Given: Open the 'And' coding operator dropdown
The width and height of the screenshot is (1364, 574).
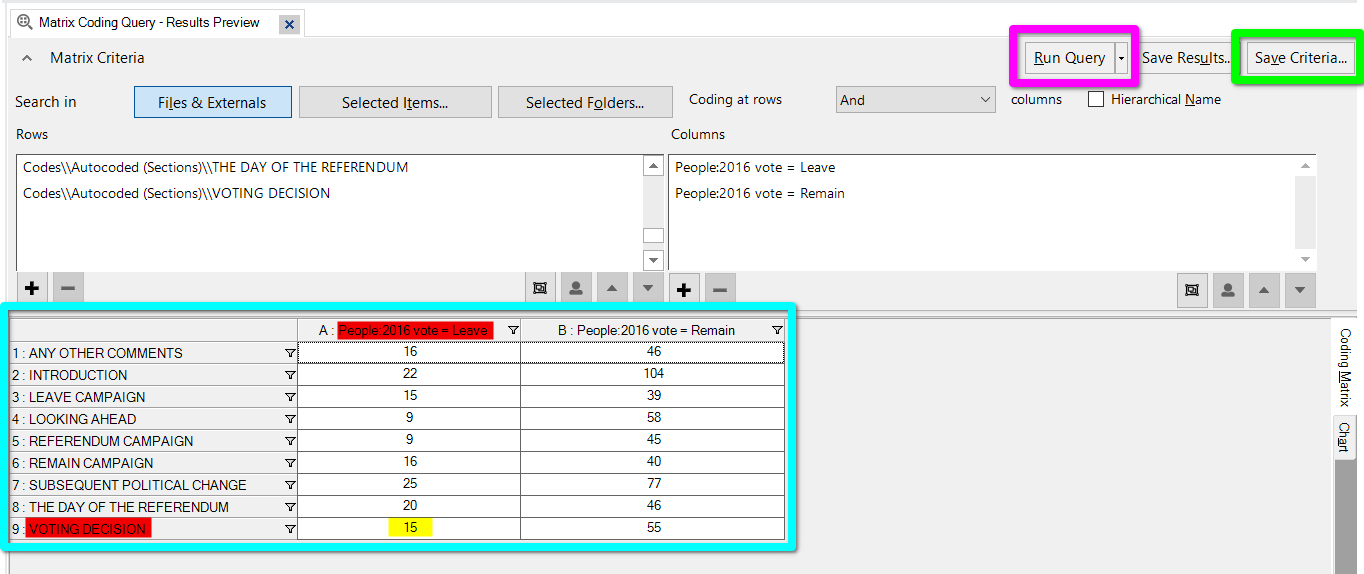Looking at the screenshot, I should [916, 100].
